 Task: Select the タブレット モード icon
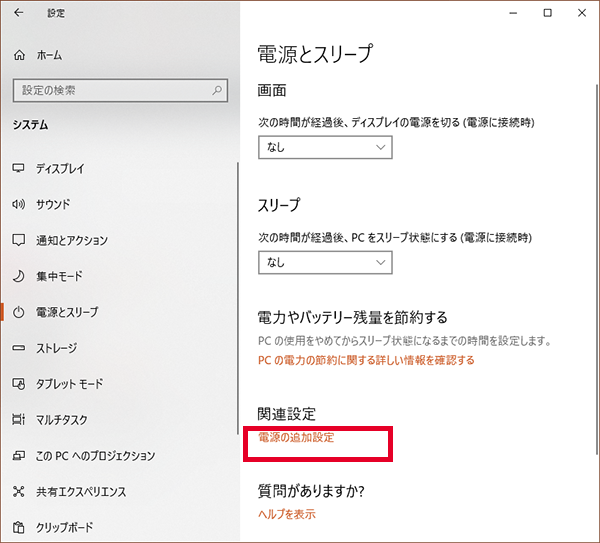click(x=18, y=383)
